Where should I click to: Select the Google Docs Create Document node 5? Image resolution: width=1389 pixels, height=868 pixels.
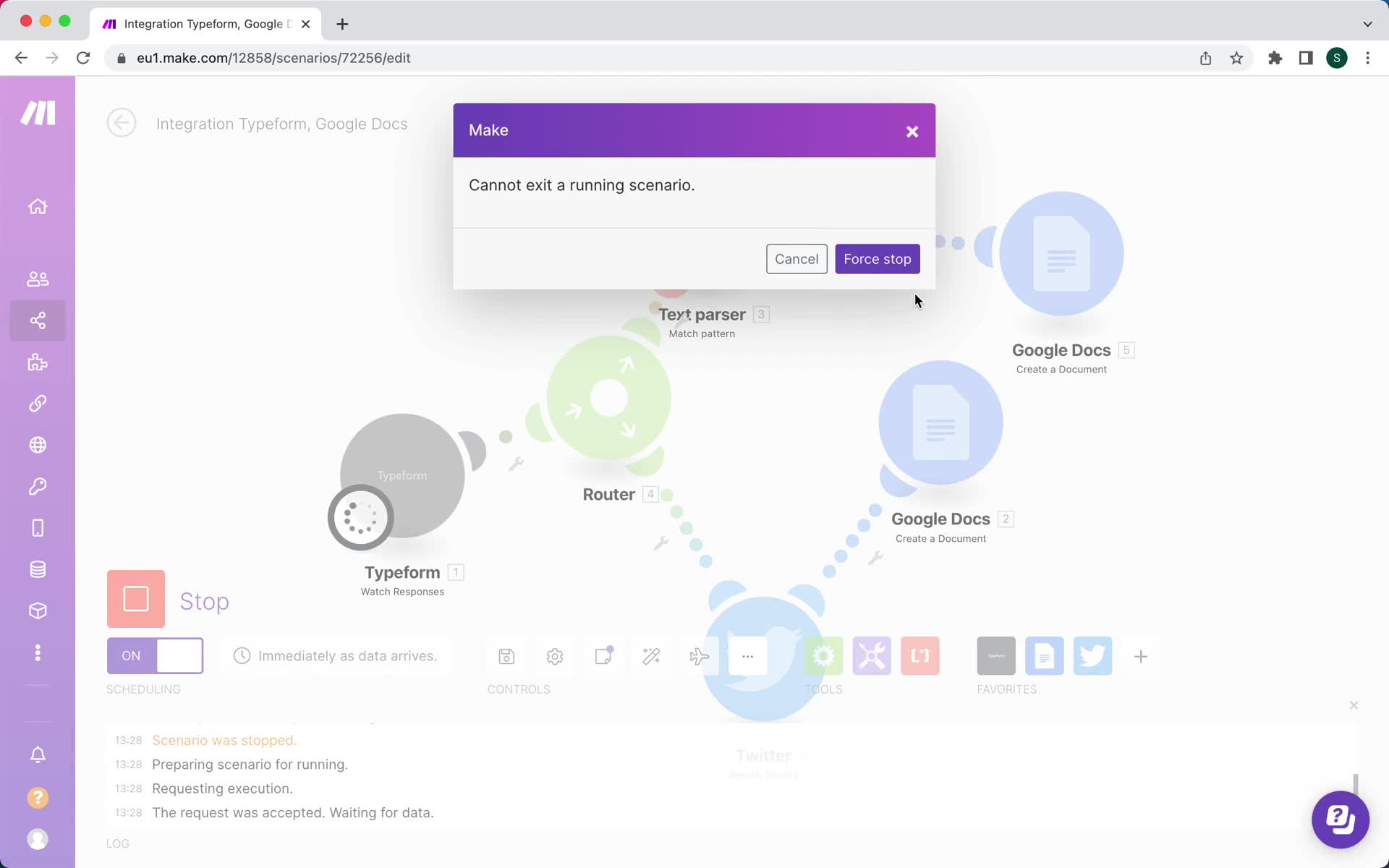coord(1061,254)
